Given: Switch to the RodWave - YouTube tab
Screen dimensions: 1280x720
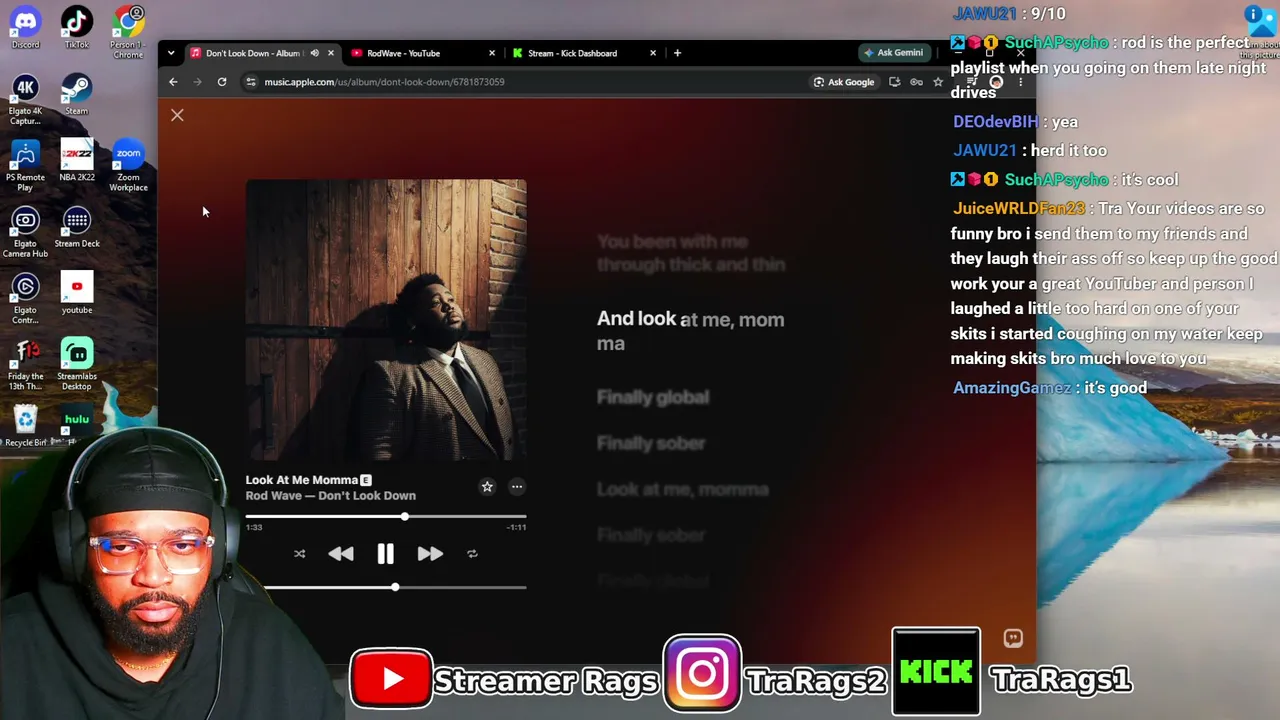Looking at the screenshot, I should (403, 53).
